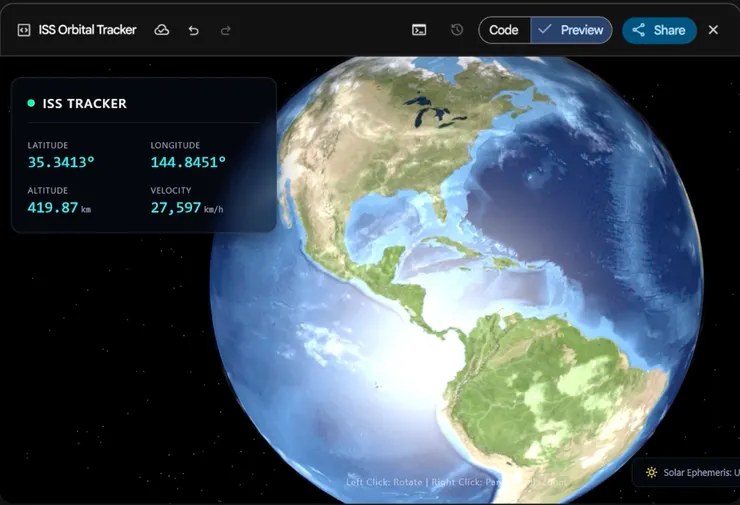
Task: Click the green ISS Tracker status dot
Action: coord(31,103)
